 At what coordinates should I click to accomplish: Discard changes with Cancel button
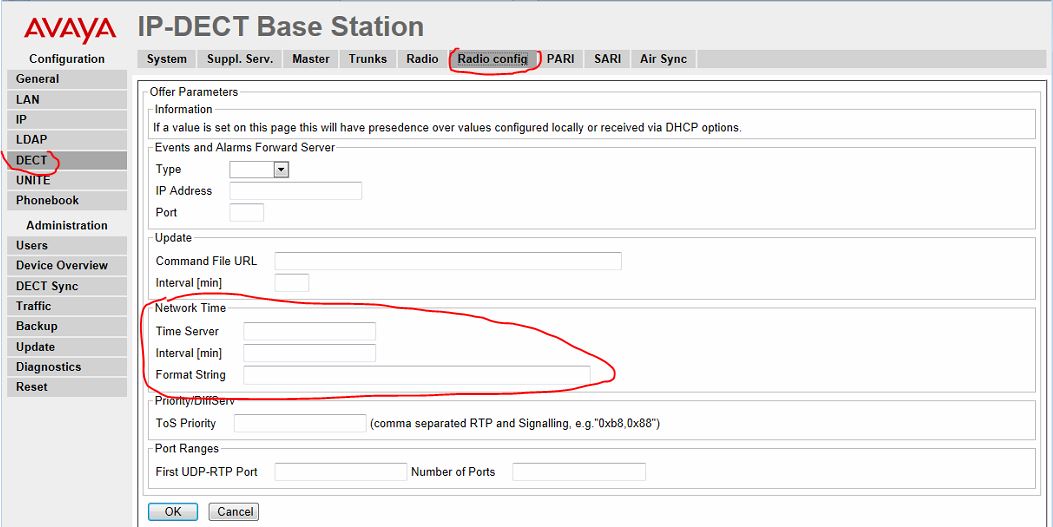pyautogui.click(x=234, y=512)
